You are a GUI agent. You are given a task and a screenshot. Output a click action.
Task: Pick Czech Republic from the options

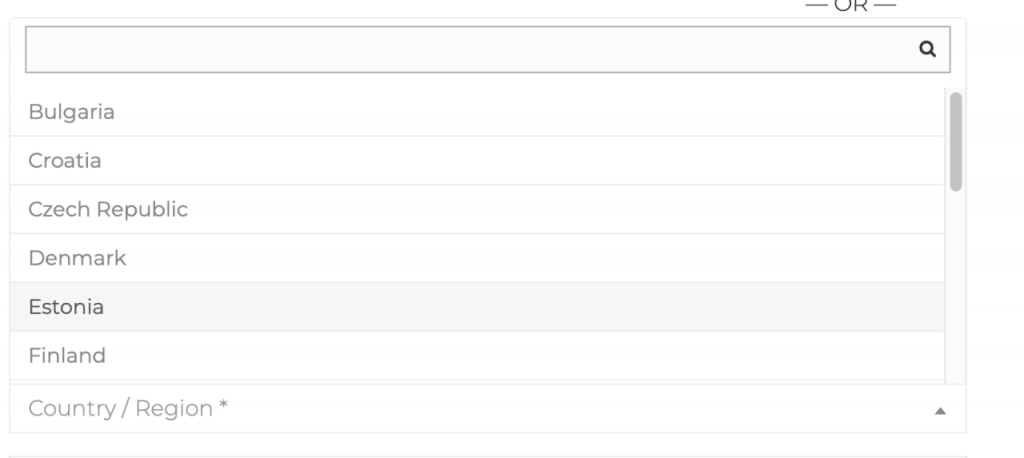pyautogui.click(x=477, y=209)
